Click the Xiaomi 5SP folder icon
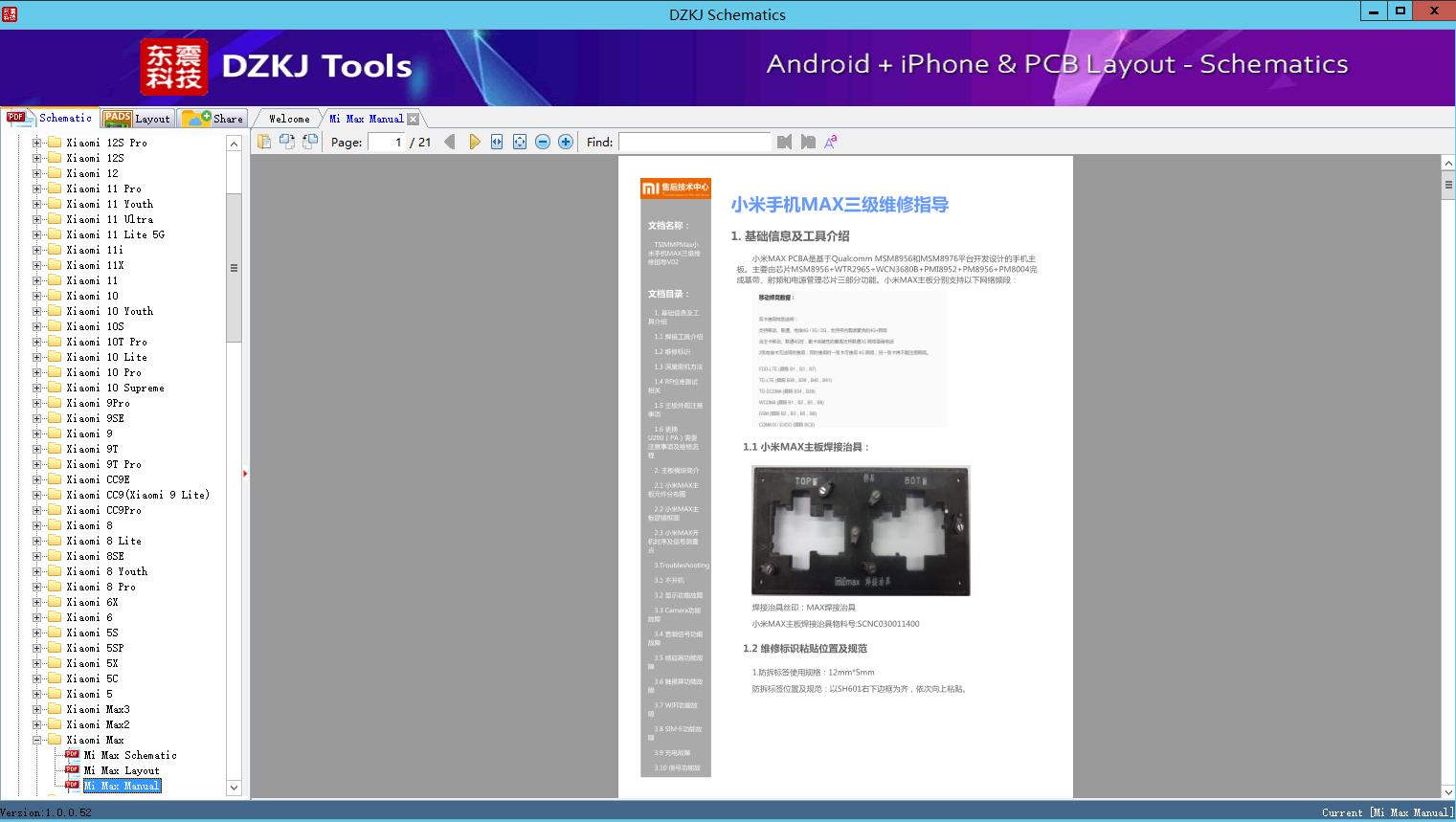This screenshot has width=1456, height=822. click(x=55, y=648)
